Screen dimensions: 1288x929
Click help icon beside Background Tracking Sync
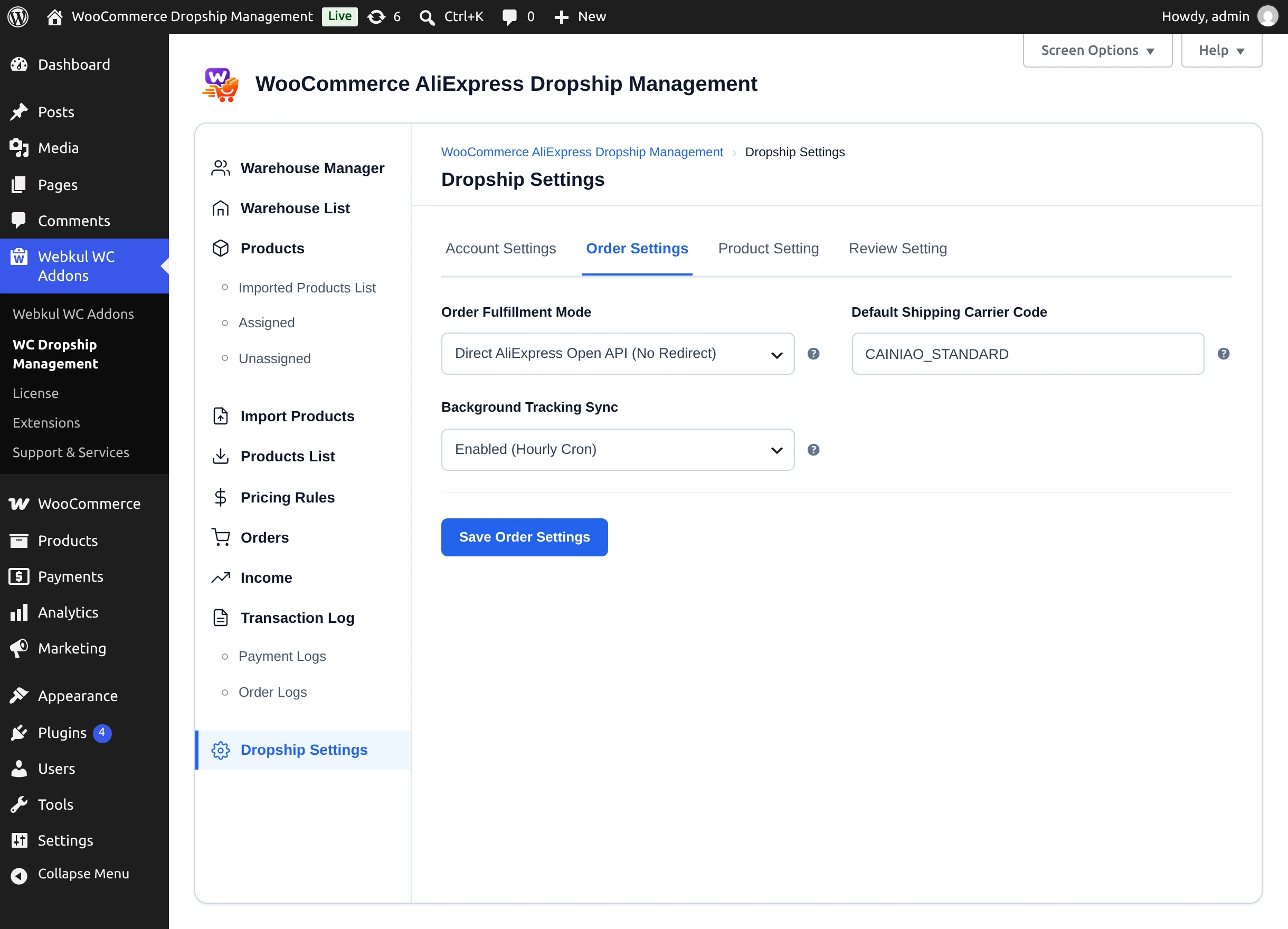[x=813, y=450]
